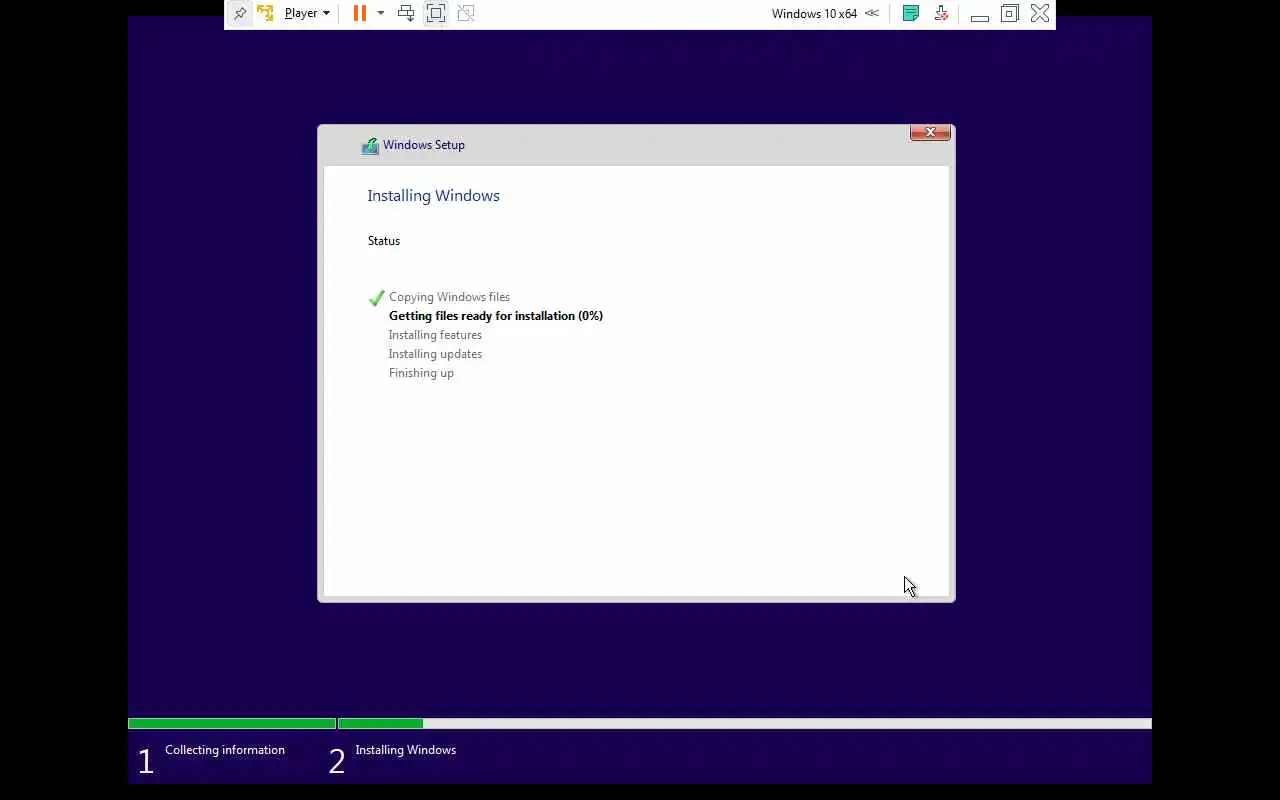Screen dimensions: 1280x800
Task: Close the Windows Setup dialog
Action: (930, 132)
